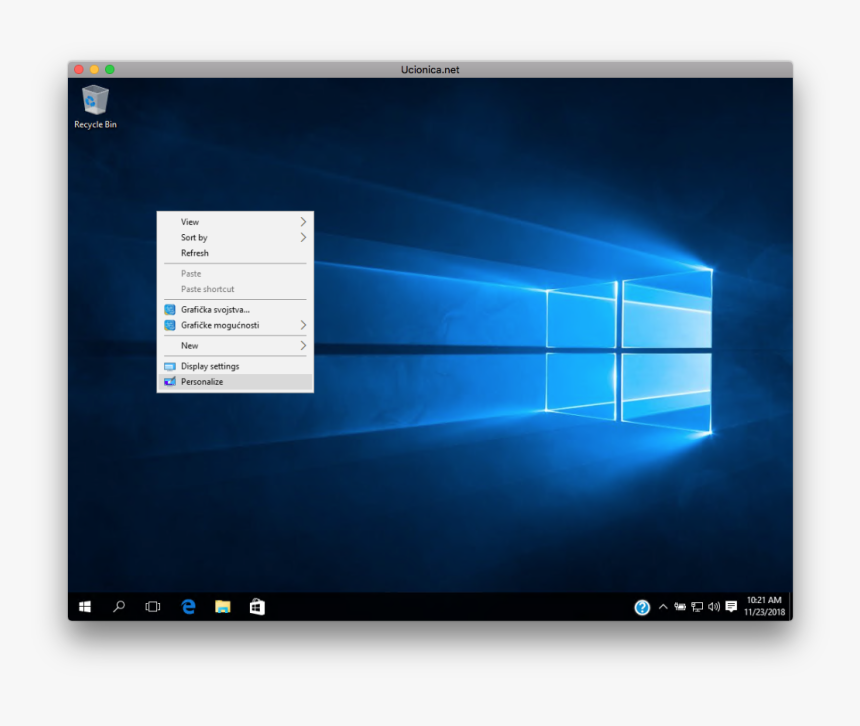The width and height of the screenshot is (860, 726).
Task: Open Grafička svojstva... entry
Action: (235, 309)
